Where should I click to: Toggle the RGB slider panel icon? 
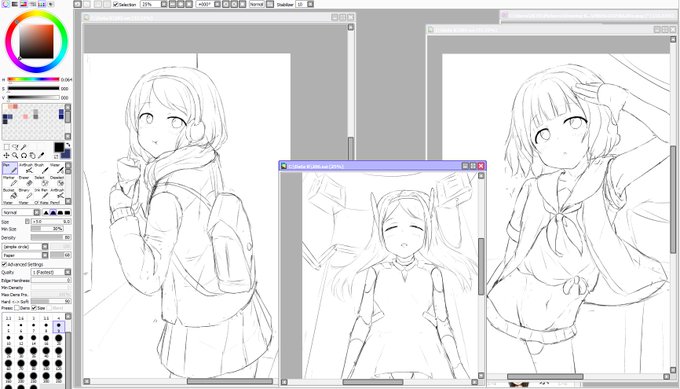(x=15, y=4)
